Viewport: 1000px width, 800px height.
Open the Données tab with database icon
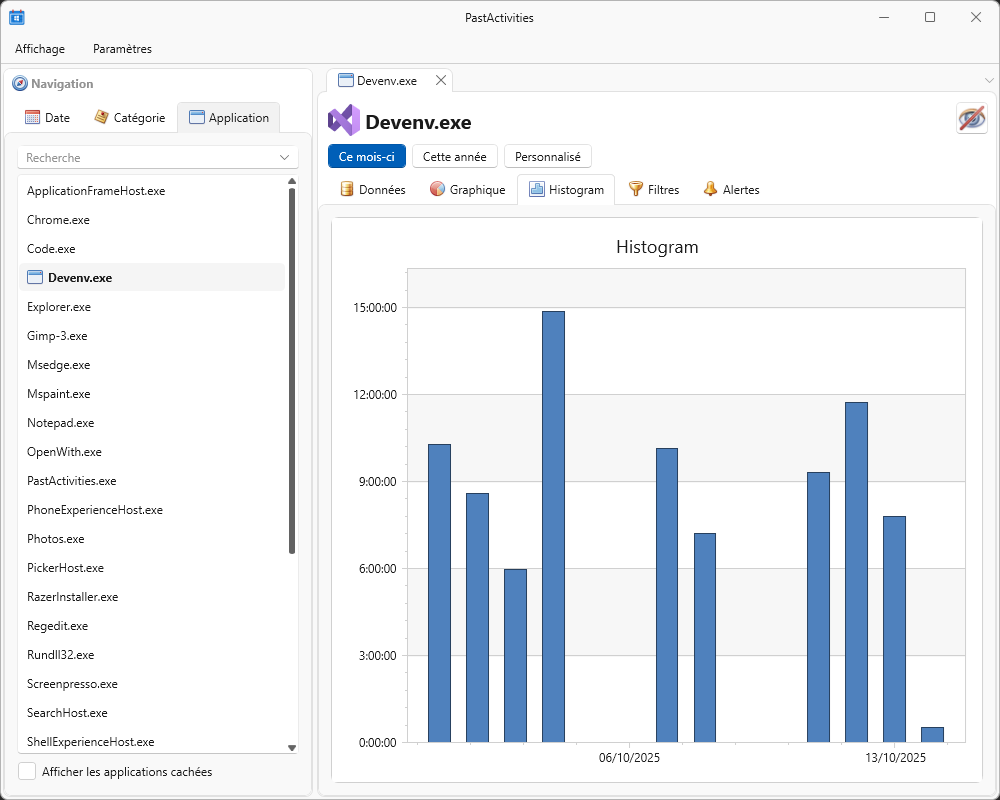(x=373, y=189)
